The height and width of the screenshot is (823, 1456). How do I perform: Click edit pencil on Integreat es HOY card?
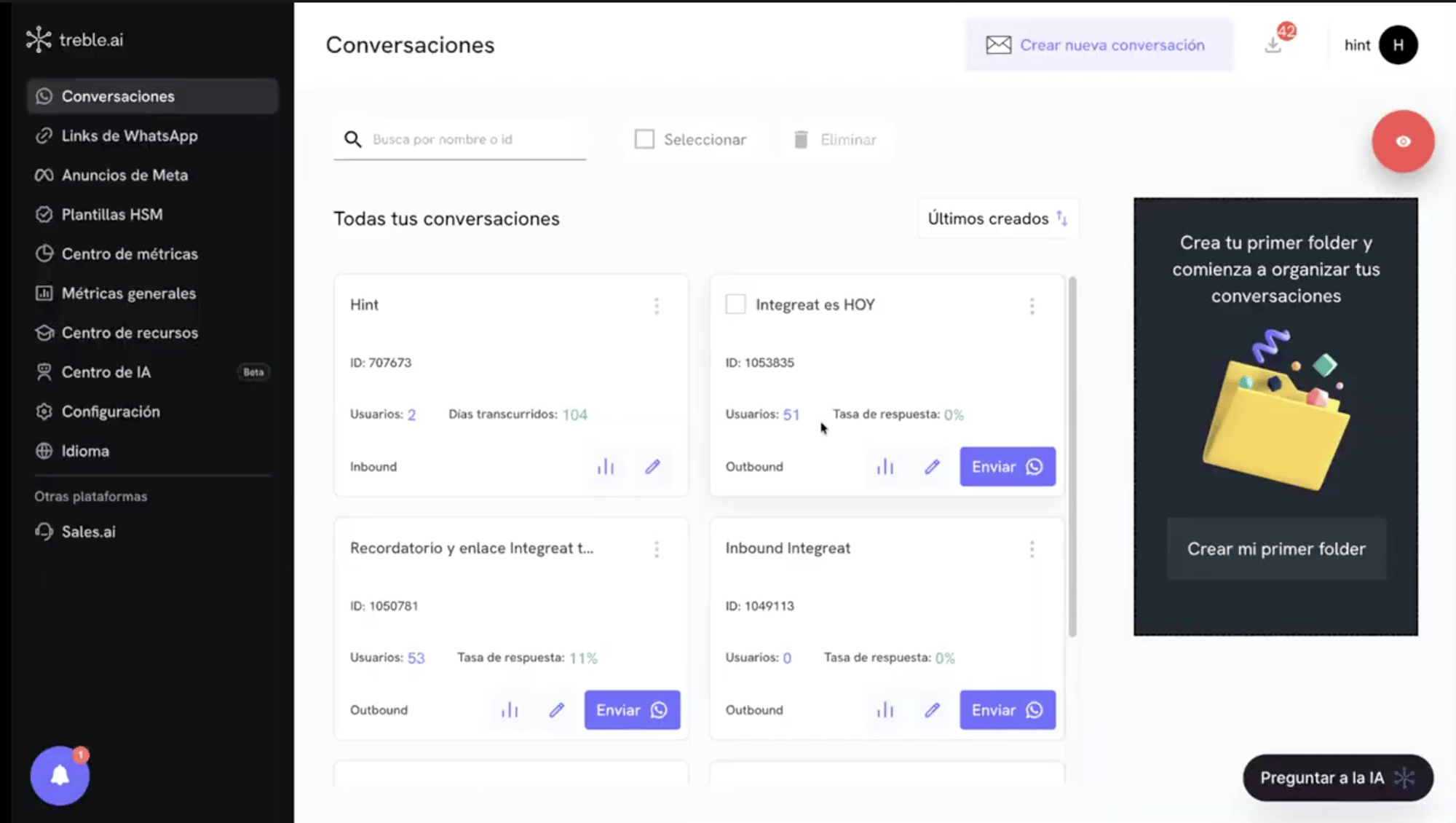932,467
